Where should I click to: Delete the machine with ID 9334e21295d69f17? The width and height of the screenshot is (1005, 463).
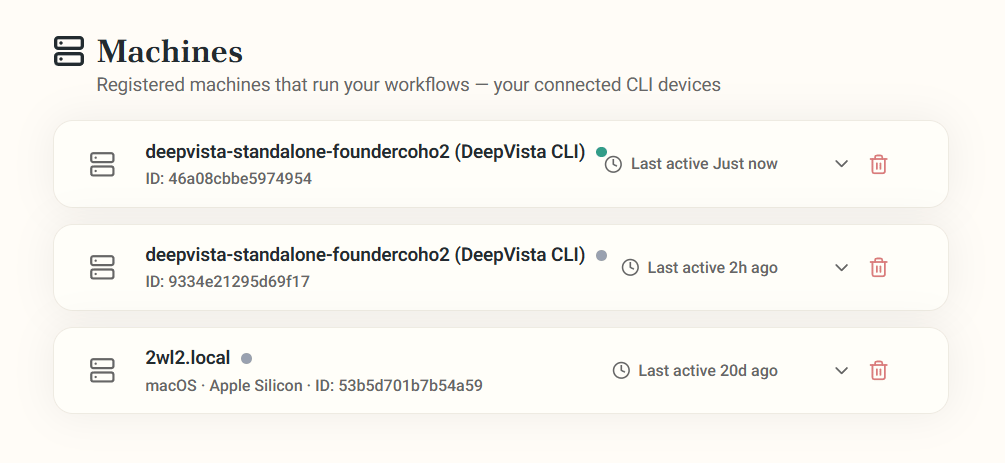pyautogui.click(x=878, y=267)
